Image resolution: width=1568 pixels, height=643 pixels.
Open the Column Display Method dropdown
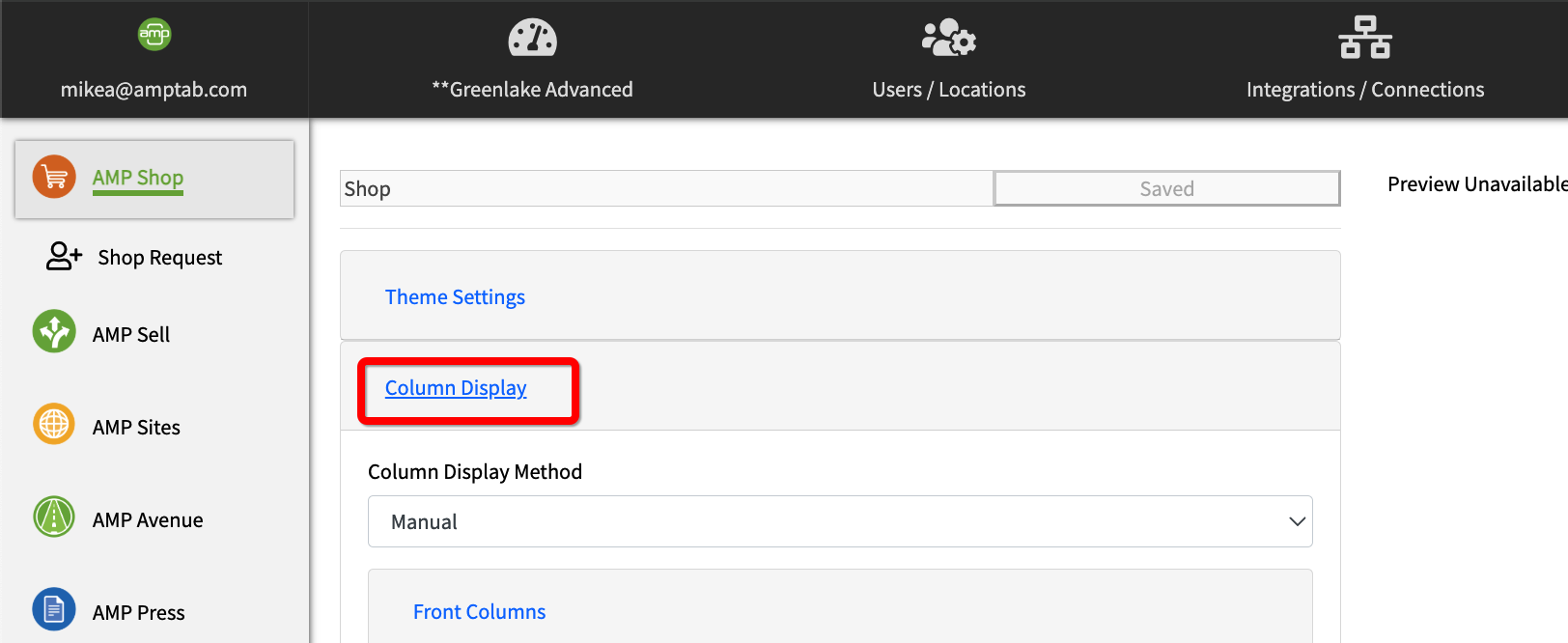click(840, 521)
